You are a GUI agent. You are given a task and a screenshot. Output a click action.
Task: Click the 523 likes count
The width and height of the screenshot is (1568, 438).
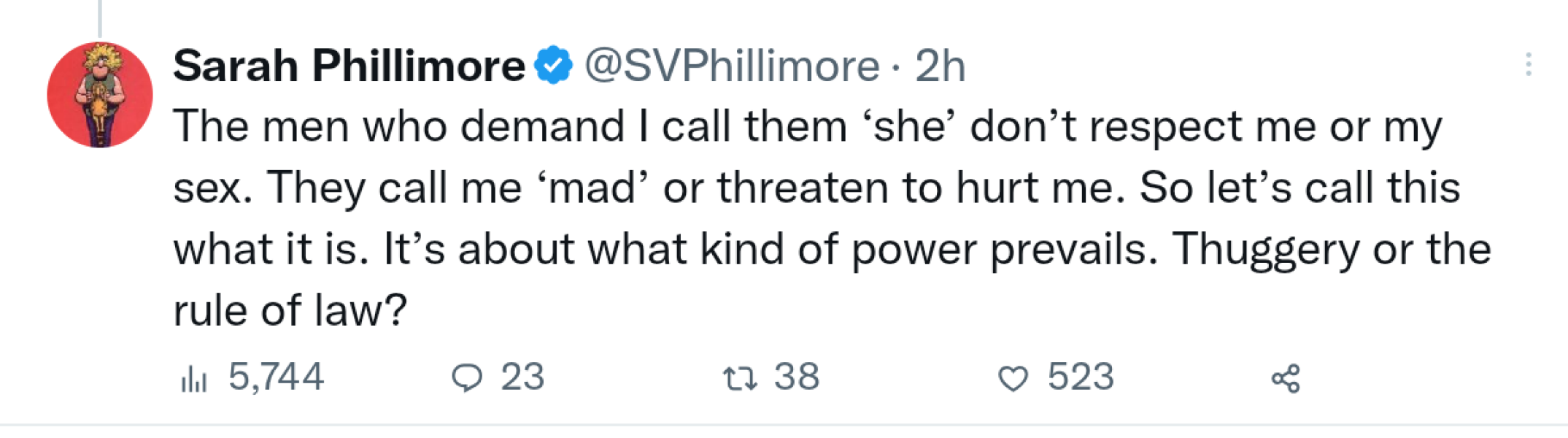coord(1081,377)
